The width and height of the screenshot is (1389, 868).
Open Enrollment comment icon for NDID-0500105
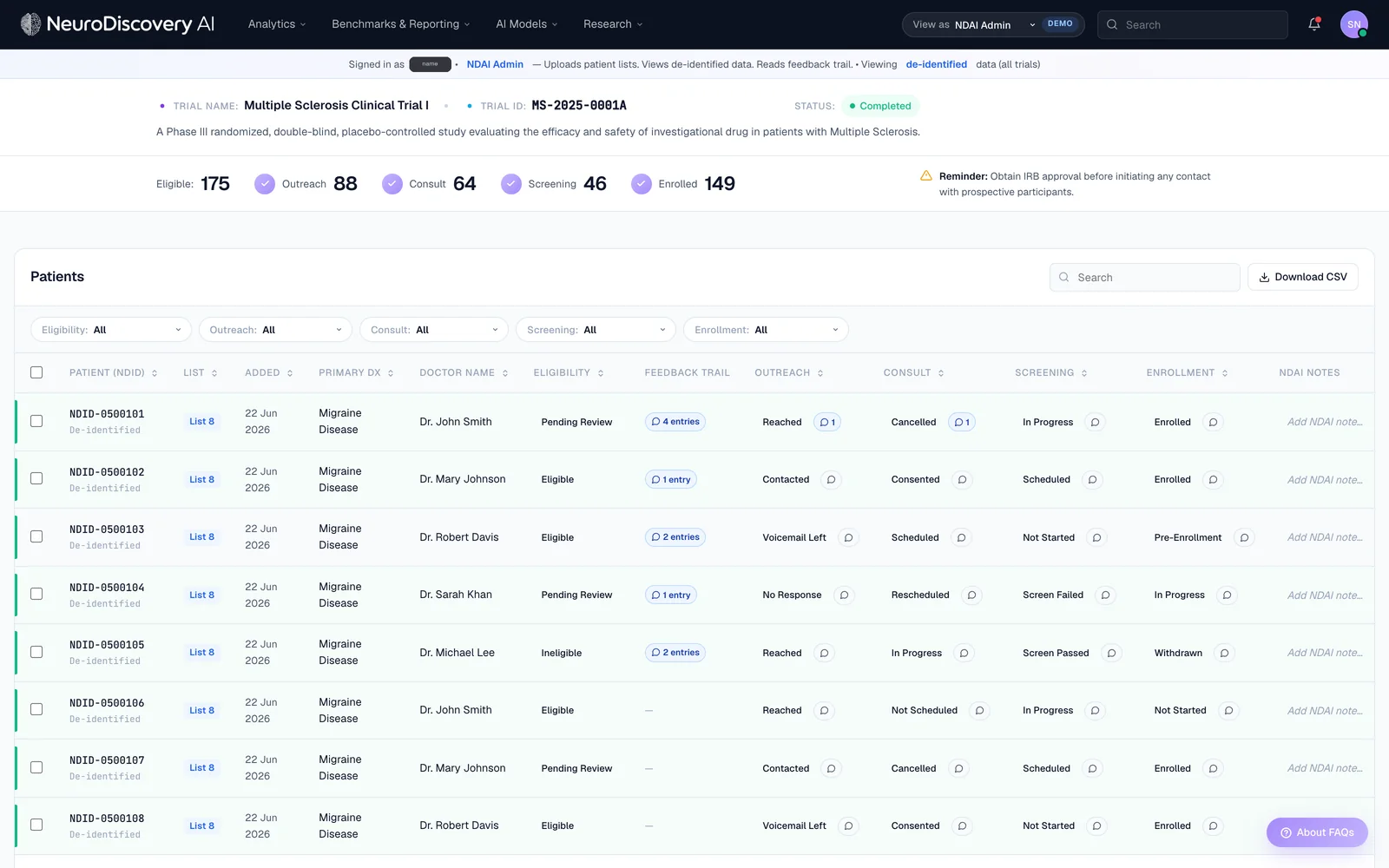[1224, 653]
